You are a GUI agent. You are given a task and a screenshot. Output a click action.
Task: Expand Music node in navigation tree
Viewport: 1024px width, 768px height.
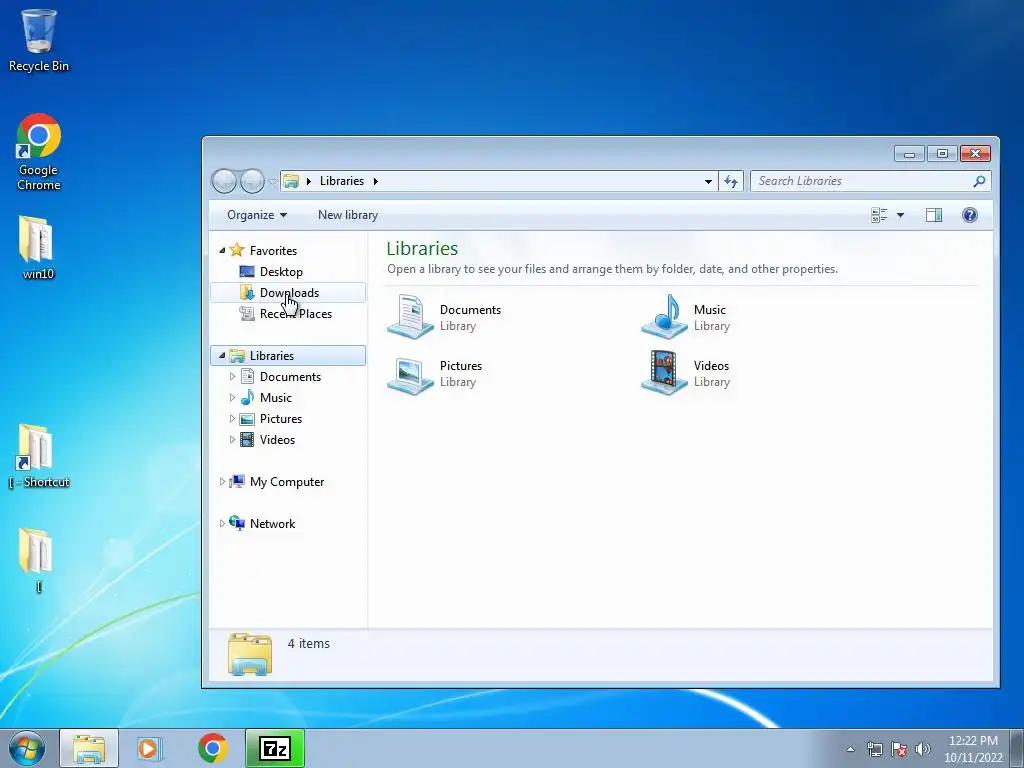click(232, 398)
